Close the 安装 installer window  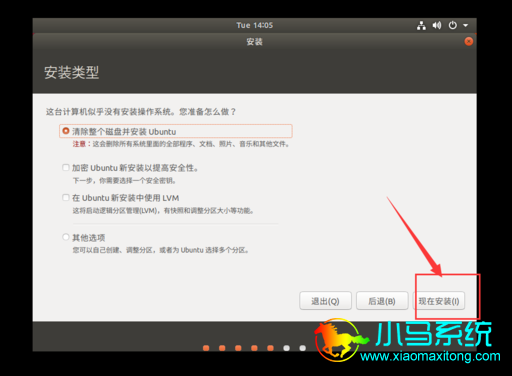click(469, 41)
